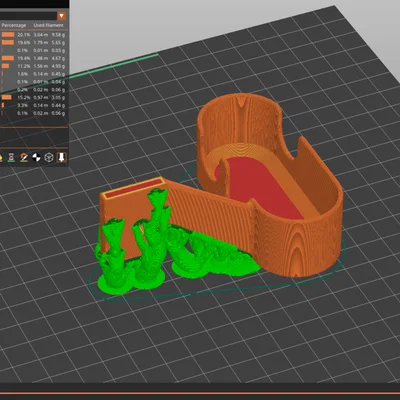Toggle the shells wireframe cube icon
The image size is (400, 400).
click(x=49, y=157)
